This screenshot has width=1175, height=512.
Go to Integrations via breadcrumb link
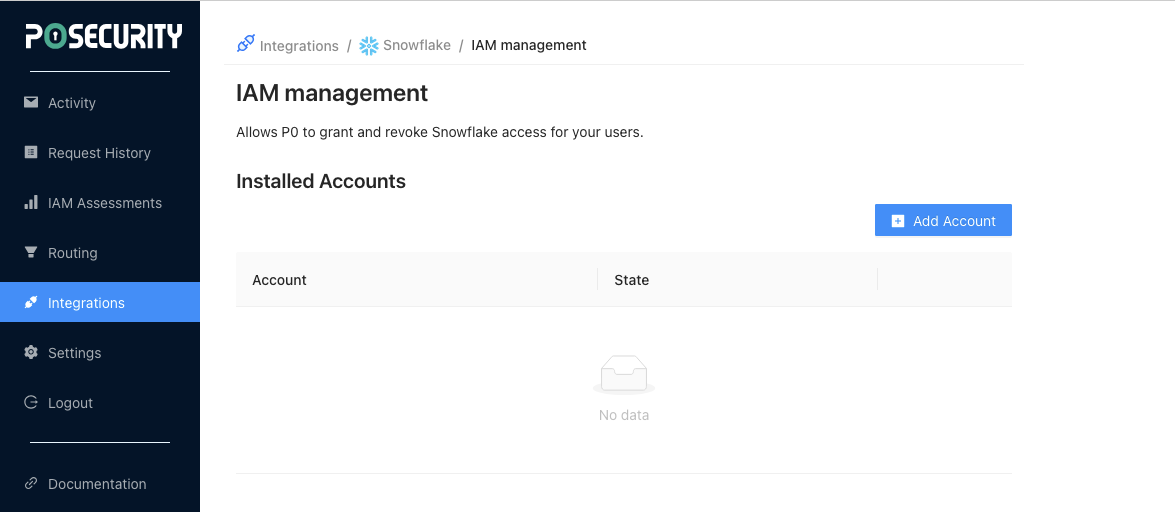tap(299, 46)
